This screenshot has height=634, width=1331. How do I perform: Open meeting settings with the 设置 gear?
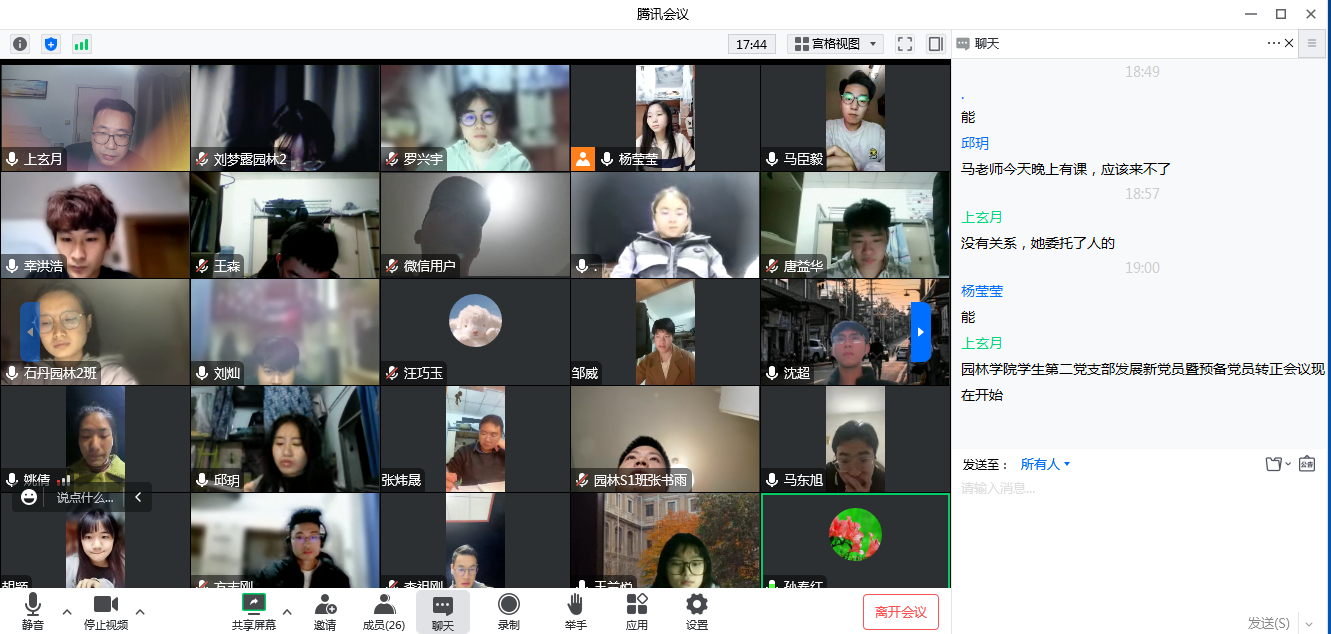coord(696,611)
